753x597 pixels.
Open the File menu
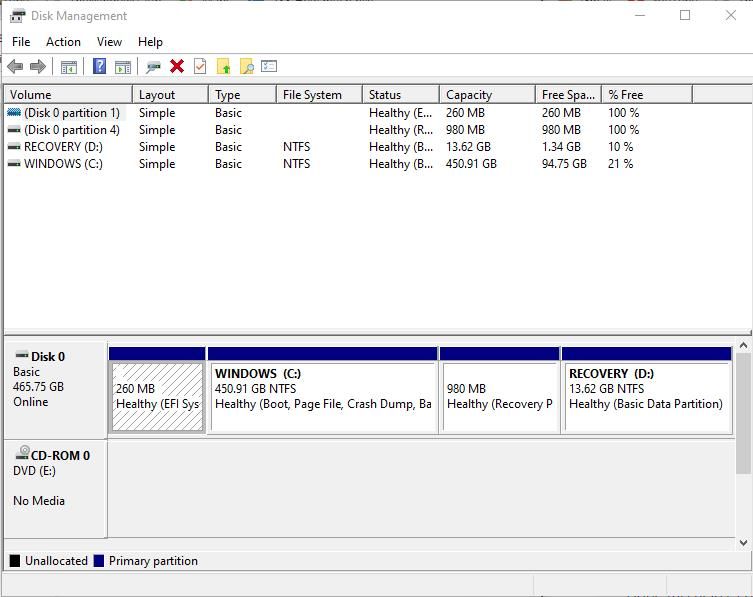click(x=21, y=42)
